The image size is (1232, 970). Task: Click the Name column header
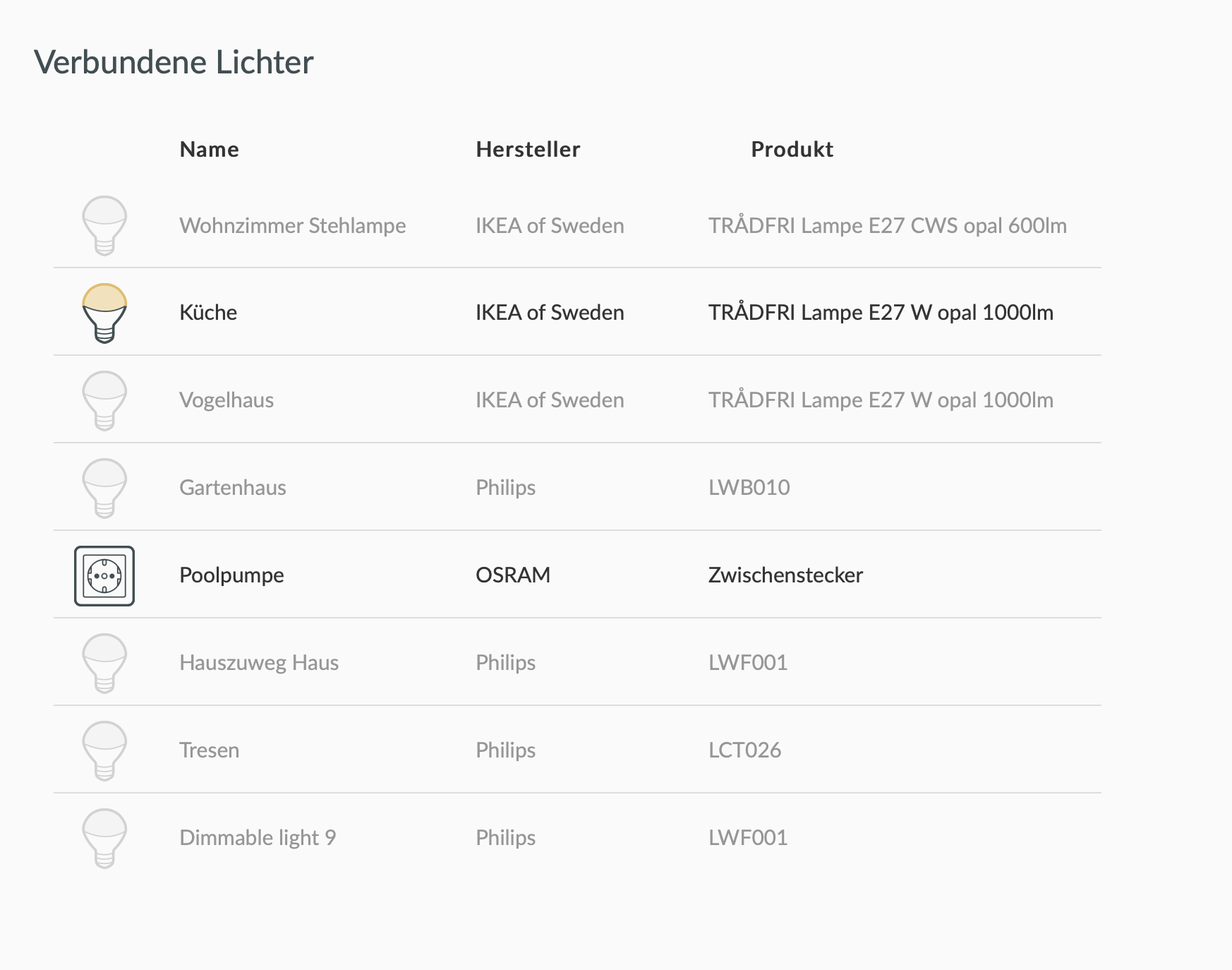coord(210,150)
